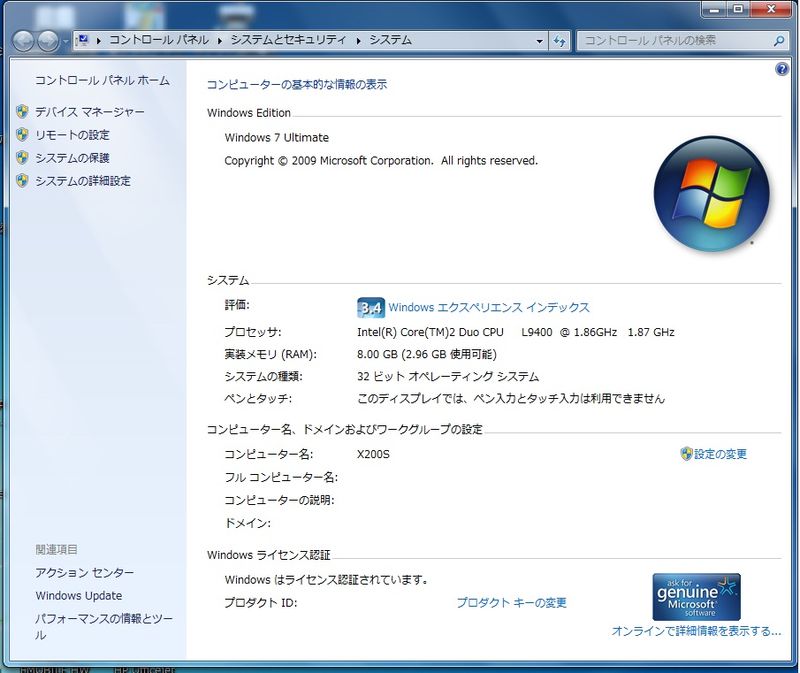Select システムとセキュリティ breadcrumb
The width and height of the screenshot is (800, 673).
288,40
